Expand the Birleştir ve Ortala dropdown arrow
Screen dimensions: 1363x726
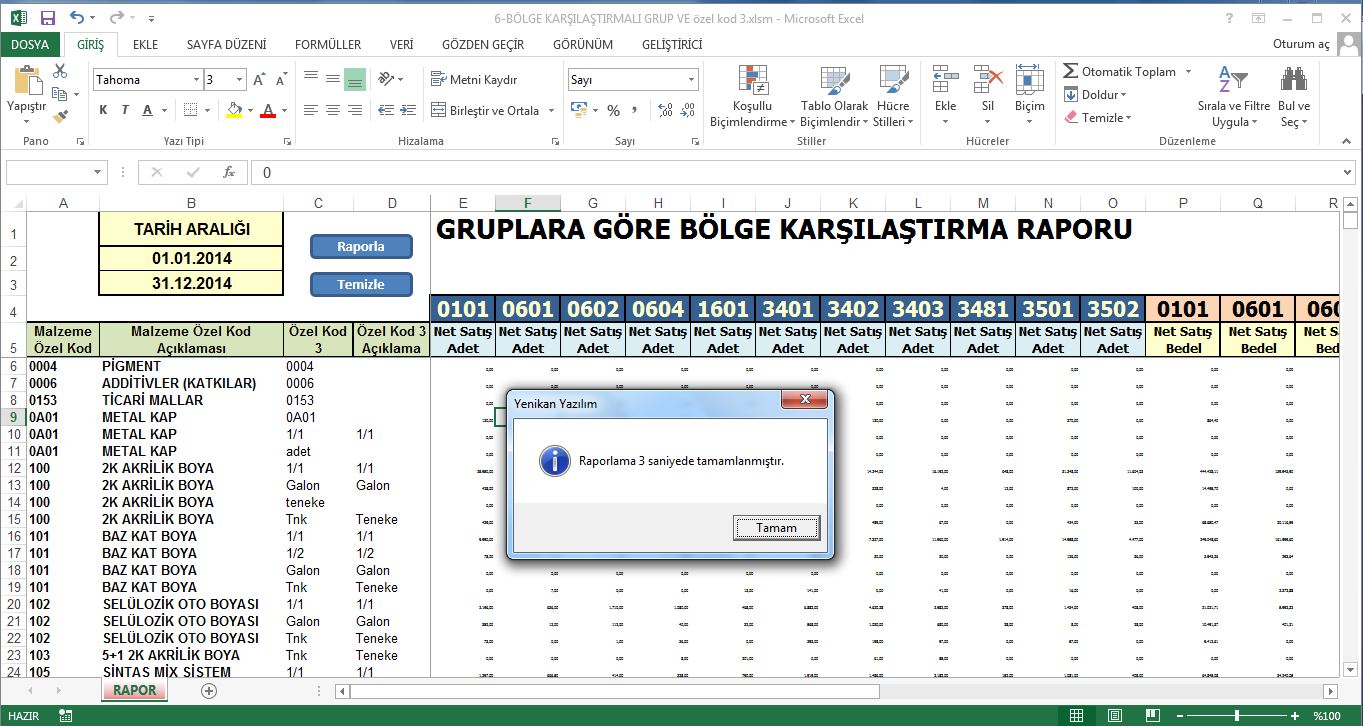click(x=552, y=111)
